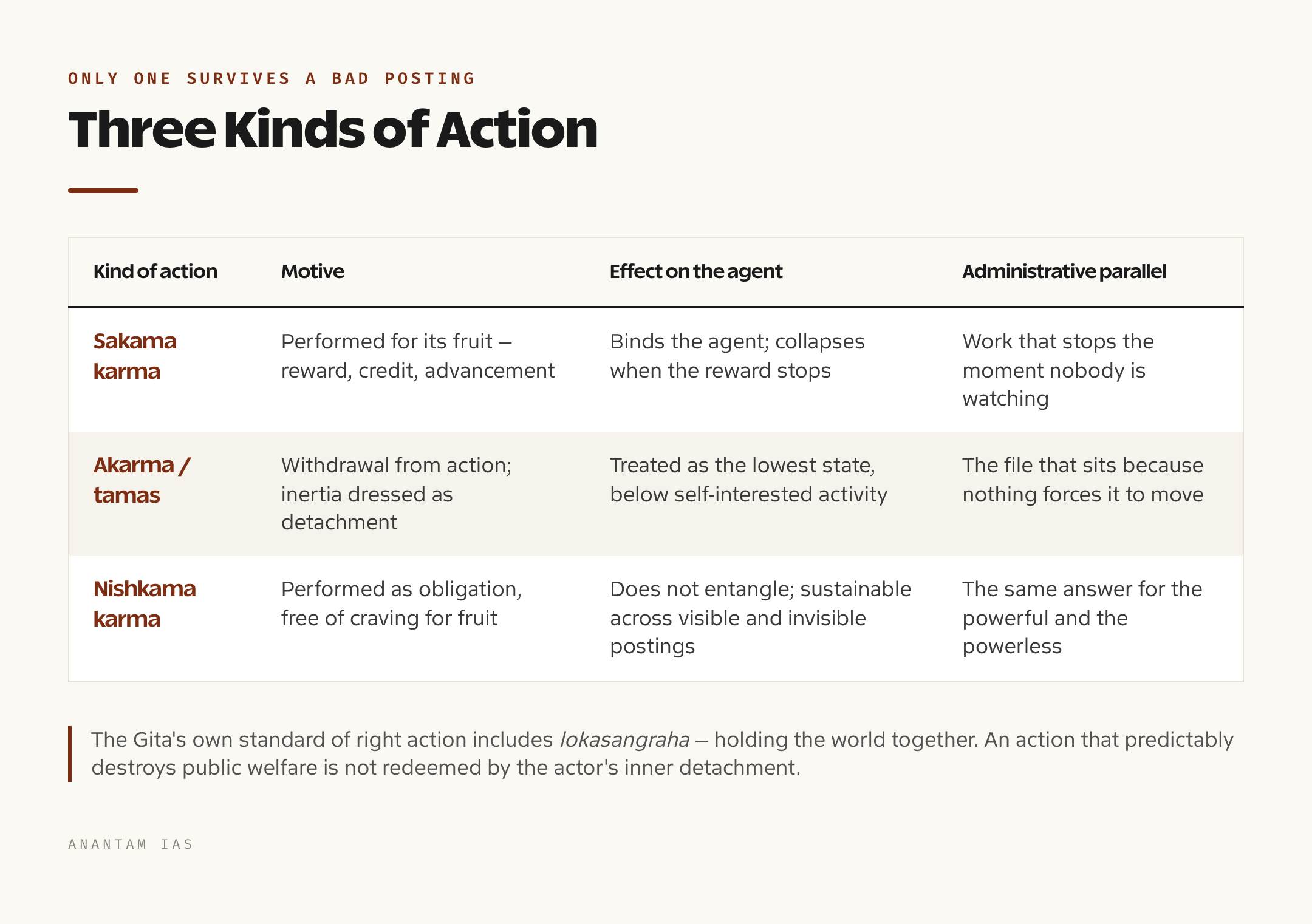Screen dimensions: 1312x924
Task: Select the 'Nishkama karma' row label
Action: [145, 603]
